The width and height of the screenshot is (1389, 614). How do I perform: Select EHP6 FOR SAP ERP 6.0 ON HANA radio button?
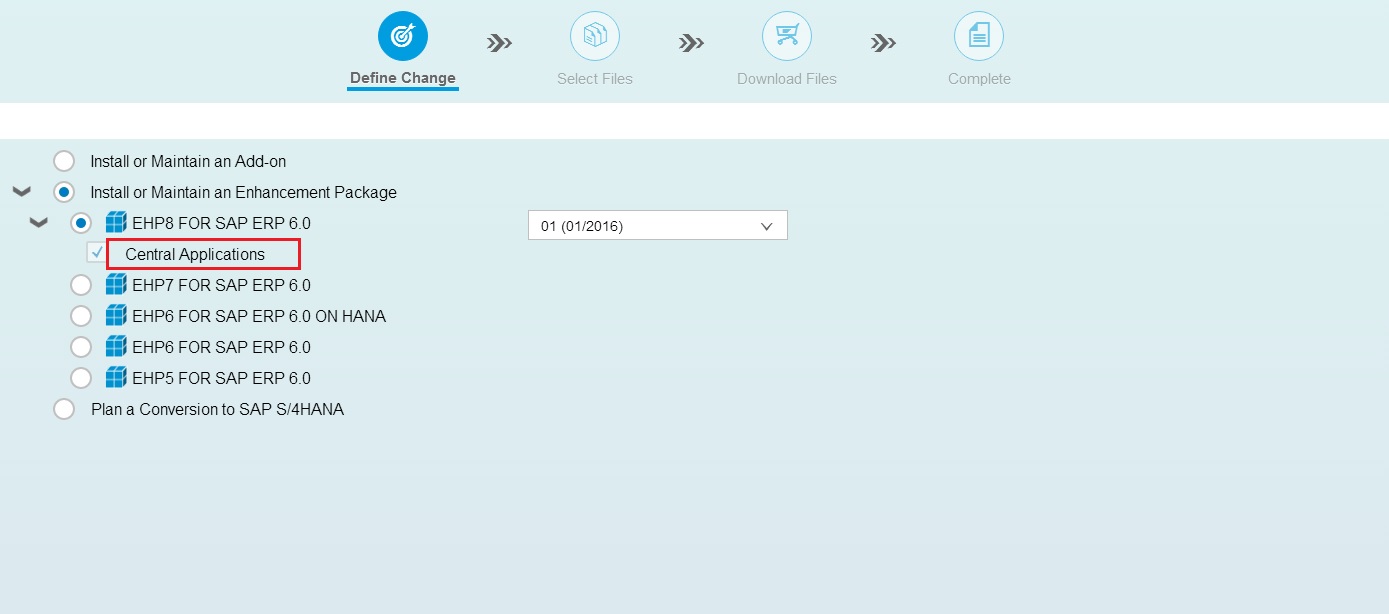coord(81,316)
